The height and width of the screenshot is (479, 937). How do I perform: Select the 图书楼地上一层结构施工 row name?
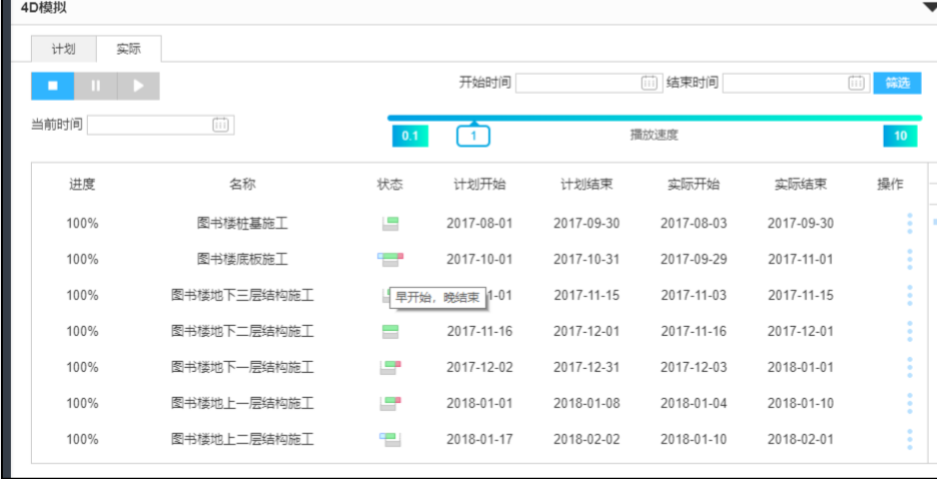point(242,403)
